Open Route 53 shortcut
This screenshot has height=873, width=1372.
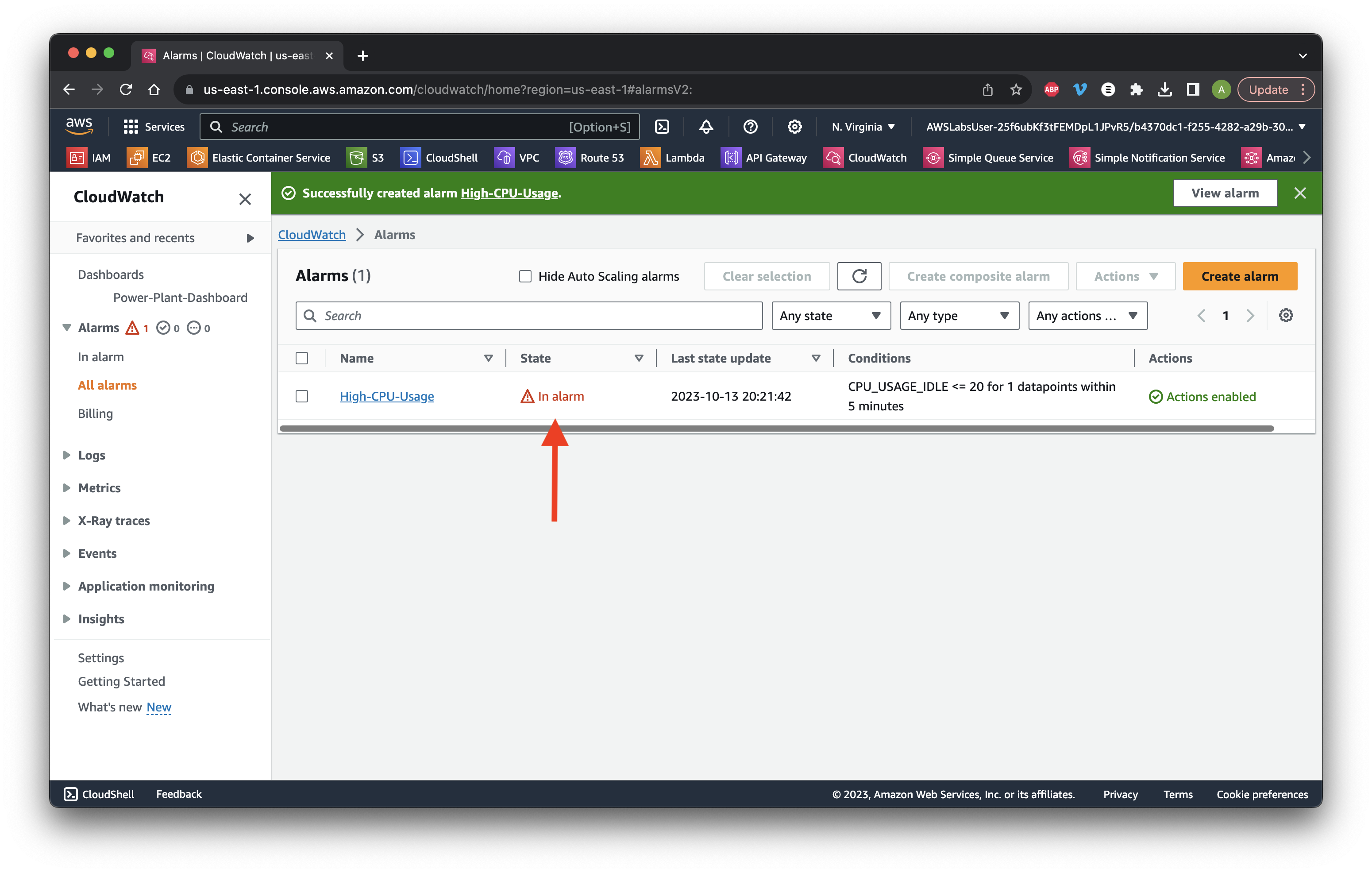click(590, 158)
